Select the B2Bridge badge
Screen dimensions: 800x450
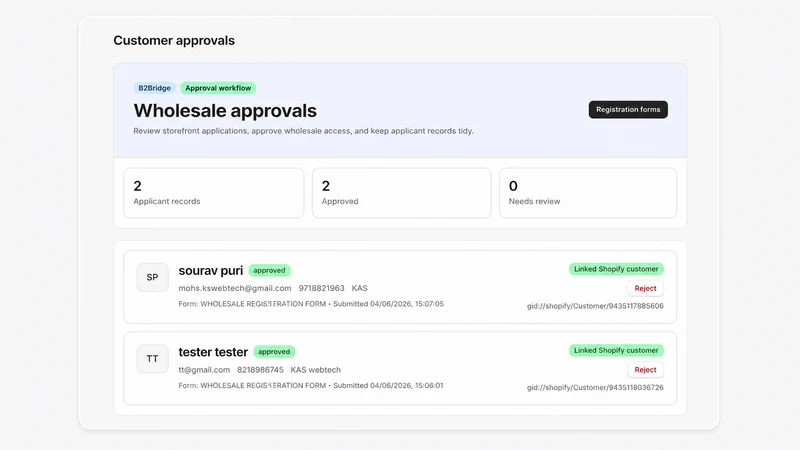(155, 88)
